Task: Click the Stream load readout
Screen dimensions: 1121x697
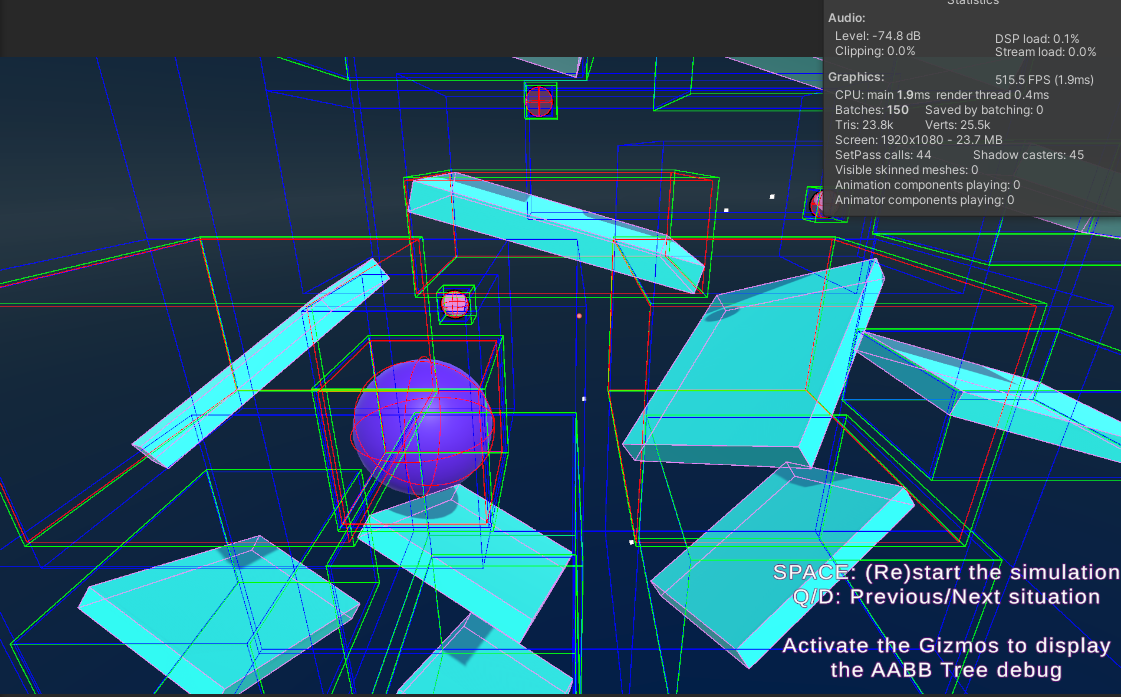Action: tap(1045, 52)
